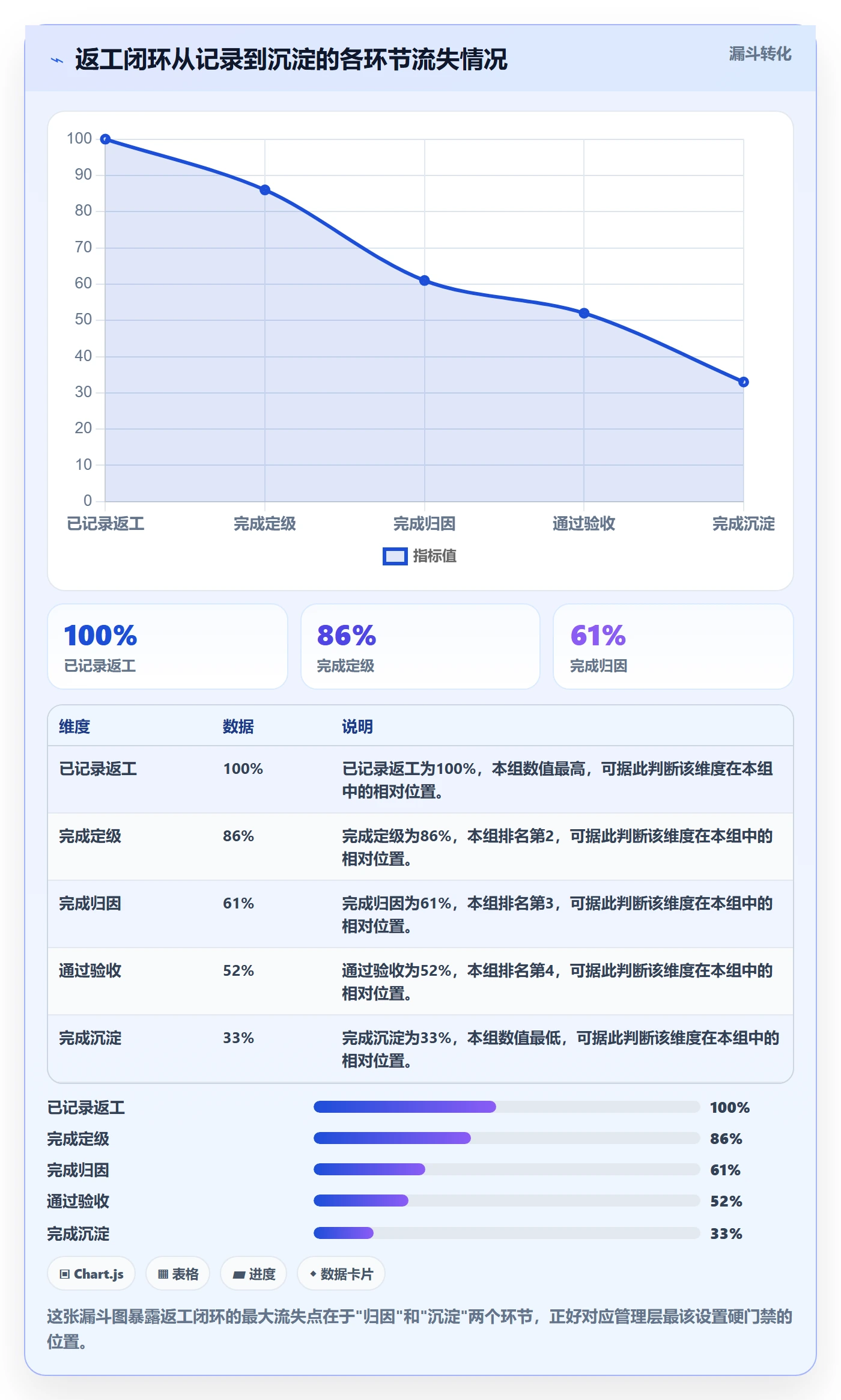The height and width of the screenshot is (1400, 841).
Task: Click the 已记录返工 table row label
Action: point(98,768)
